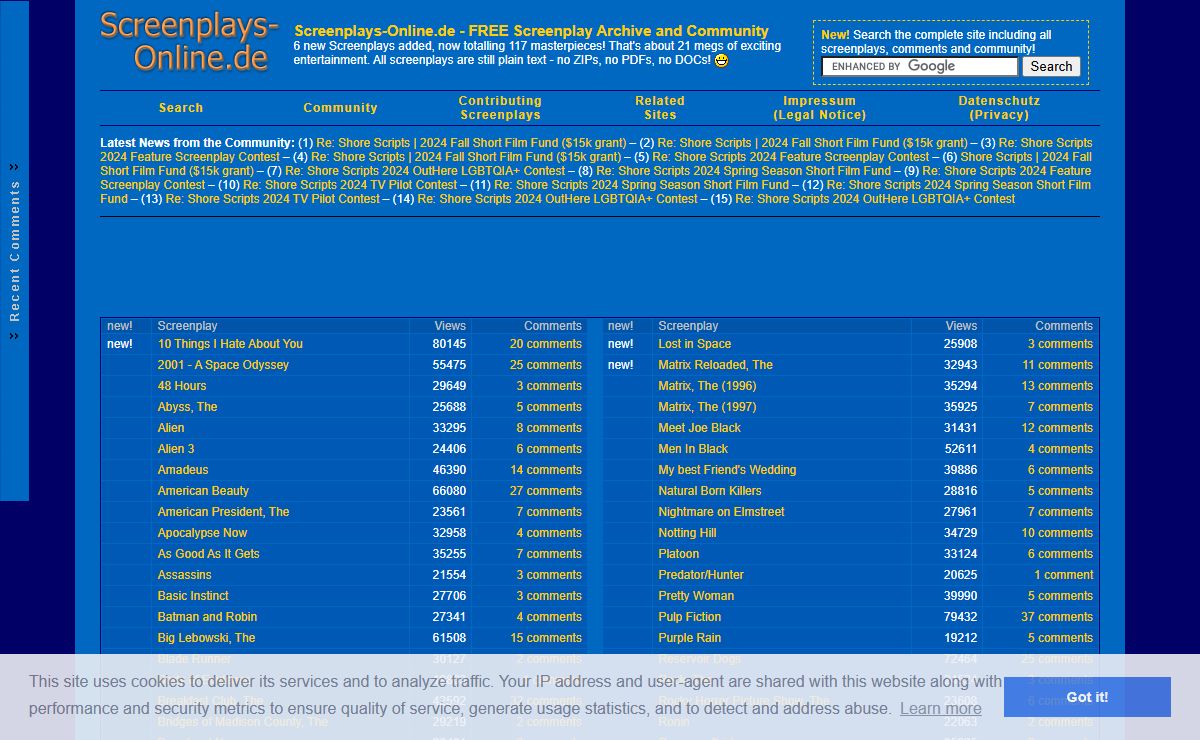View 27 comments for American Beauty
This screenshot has width=1200, height=740.
click(545, 491)
